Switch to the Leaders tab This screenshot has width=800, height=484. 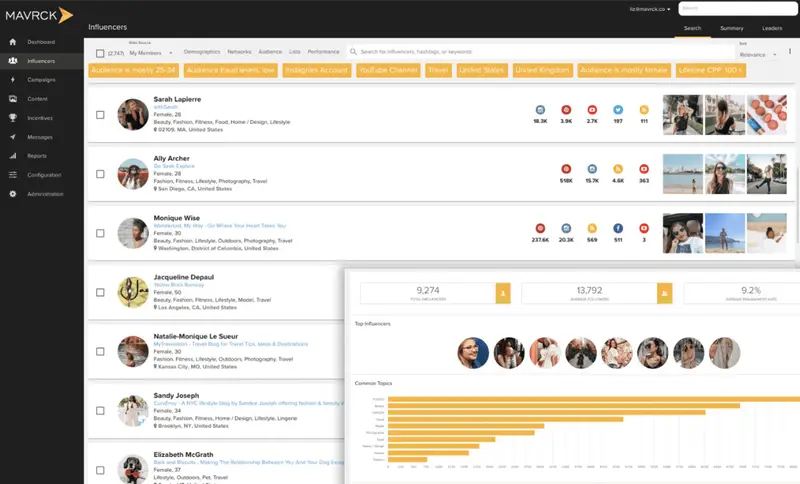pyautogui.click(x=771, y=28)
